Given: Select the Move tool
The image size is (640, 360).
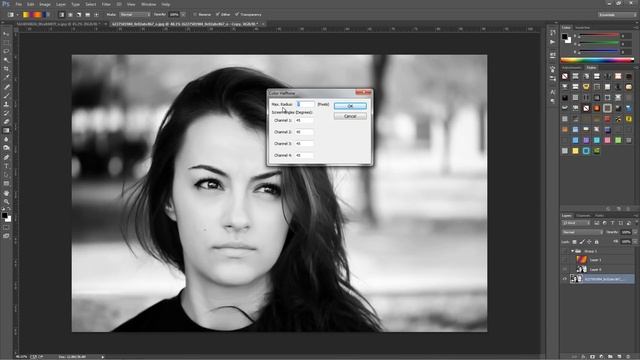Looking at the screenshot, I should [6, 34].
